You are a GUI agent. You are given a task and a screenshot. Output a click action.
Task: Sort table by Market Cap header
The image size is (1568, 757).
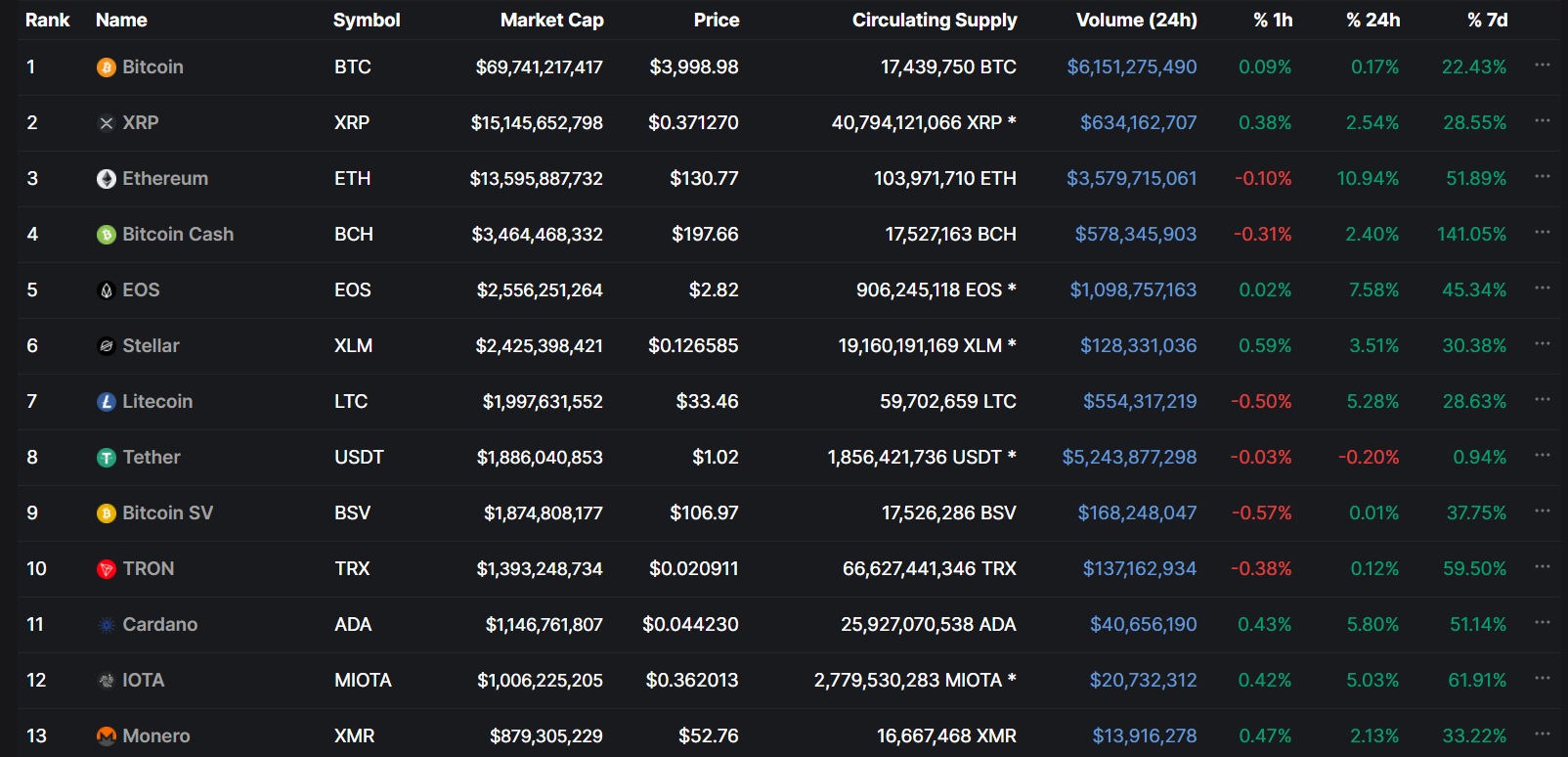tap(551, 21)
